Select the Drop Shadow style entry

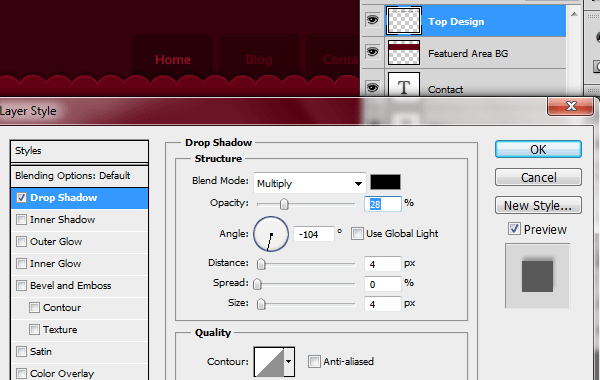(x=80, y=198)
